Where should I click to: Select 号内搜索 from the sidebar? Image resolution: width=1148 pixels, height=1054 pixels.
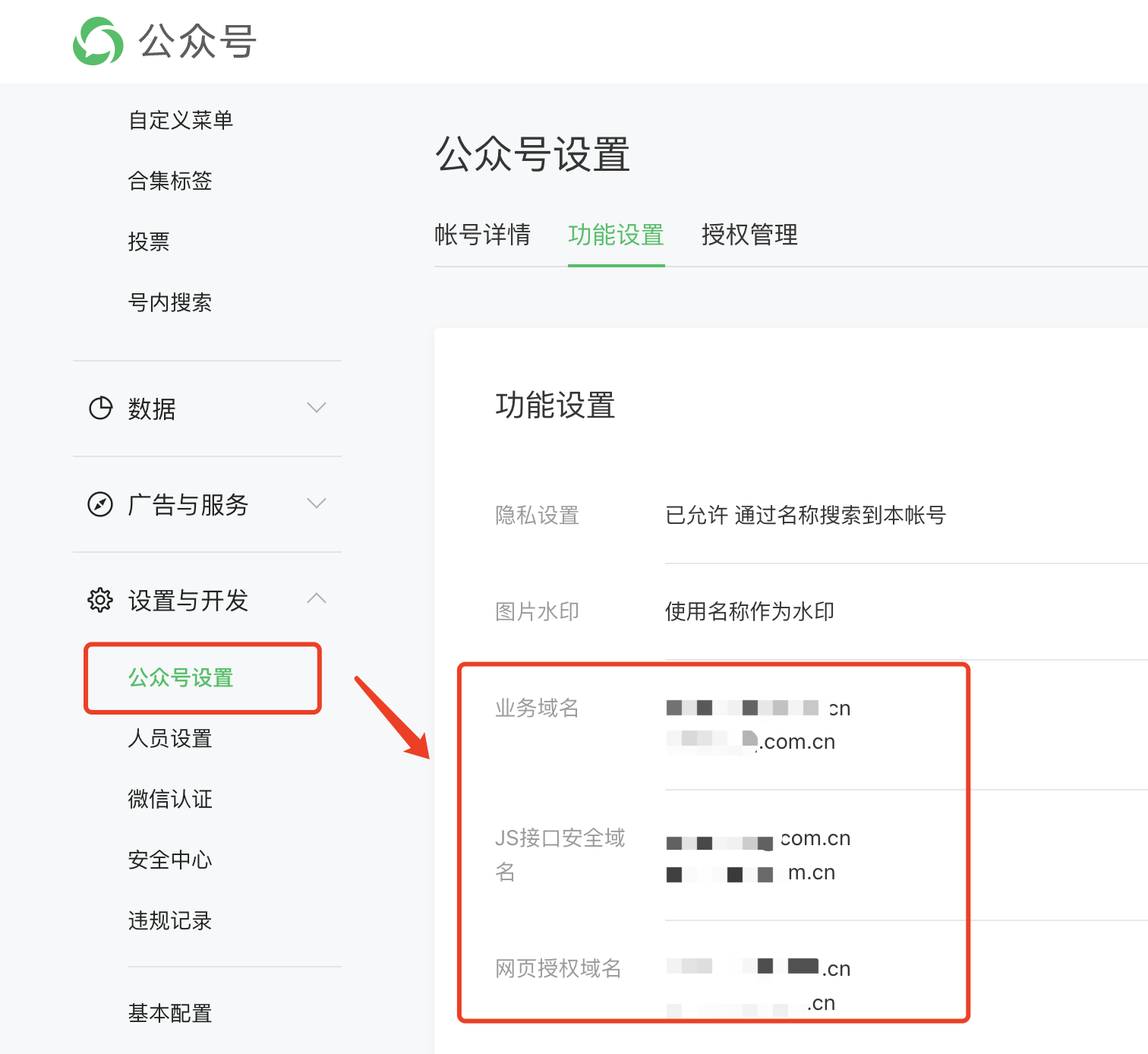pyautogui.click(x=170, y=302)
